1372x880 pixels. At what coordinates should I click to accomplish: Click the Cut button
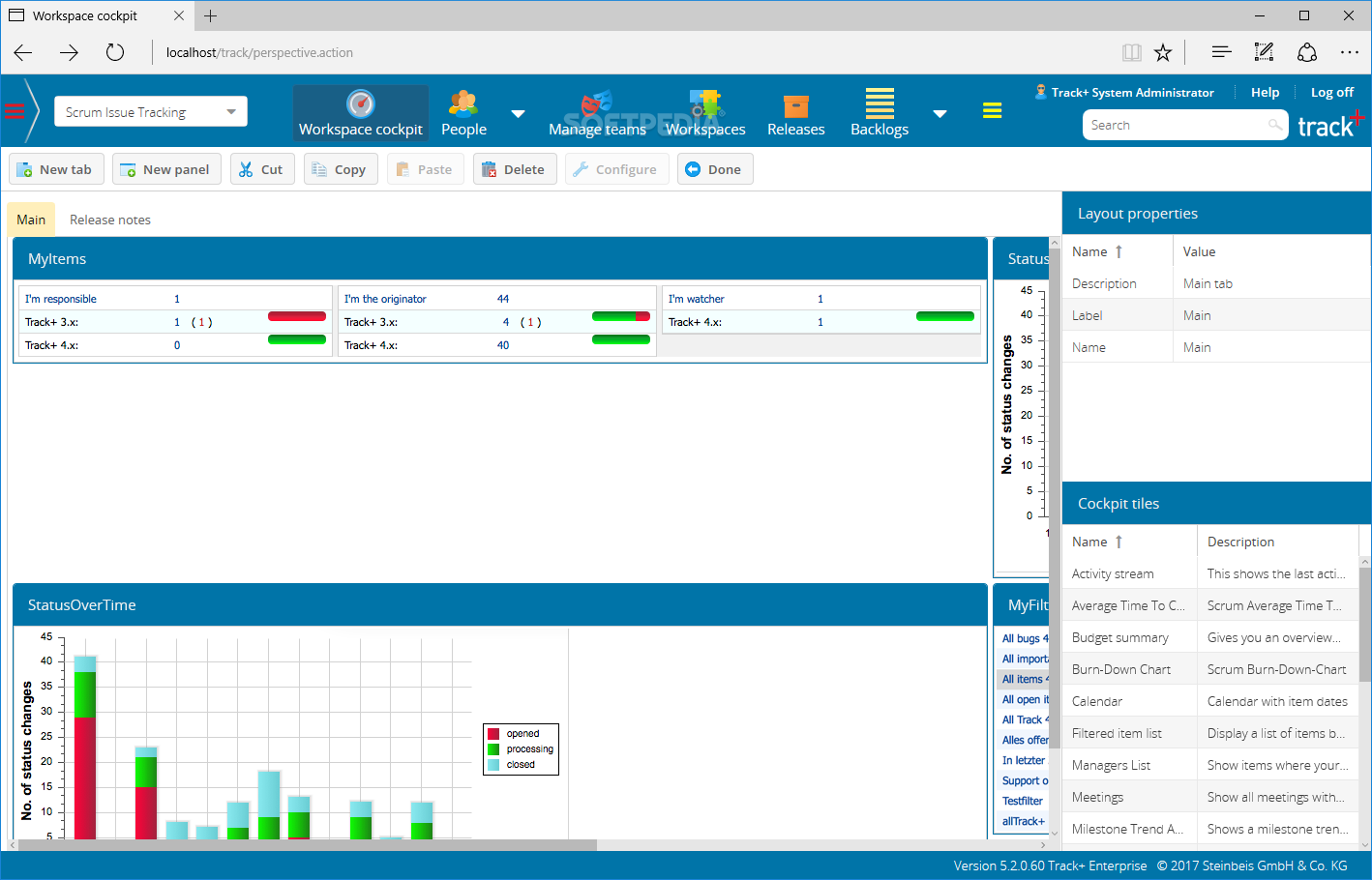[x=262, y=169]
